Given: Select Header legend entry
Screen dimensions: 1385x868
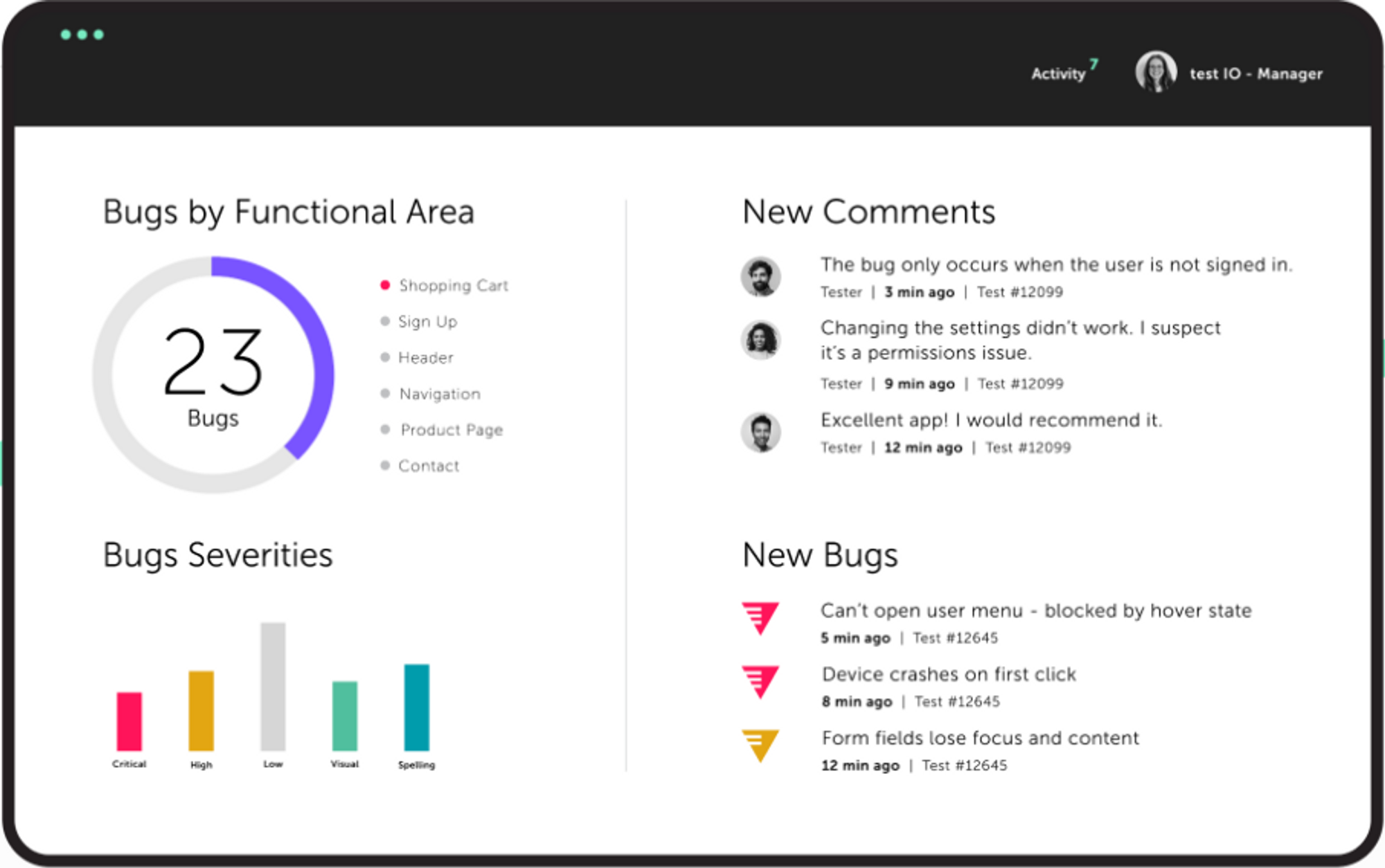Looking at the screenshot, I should pyautogui.click(x=417, y=357).
